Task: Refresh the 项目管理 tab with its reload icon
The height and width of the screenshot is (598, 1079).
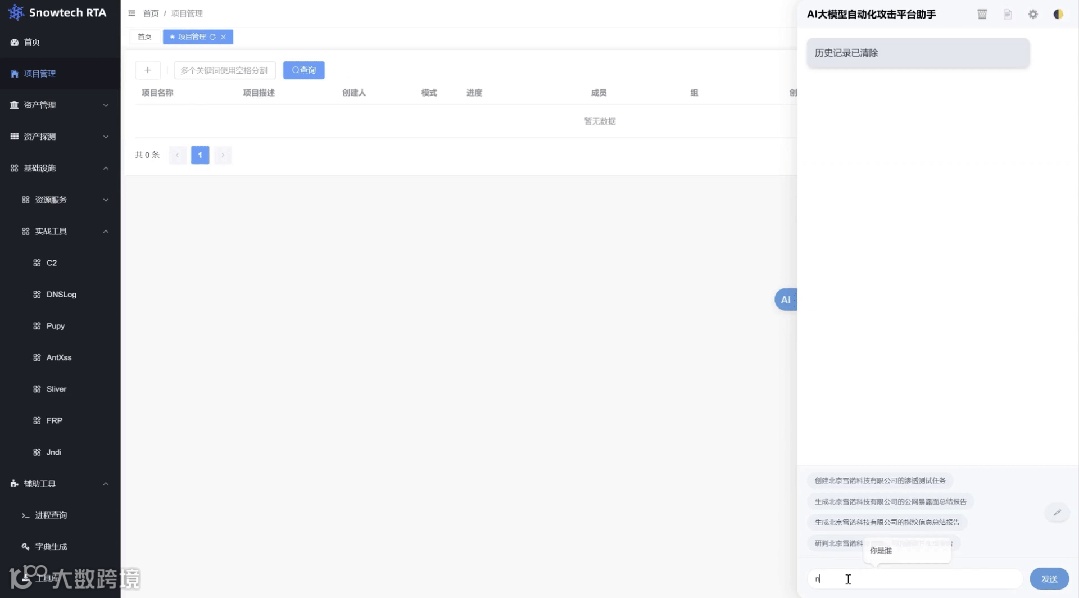Action: (x=213, y=37)
